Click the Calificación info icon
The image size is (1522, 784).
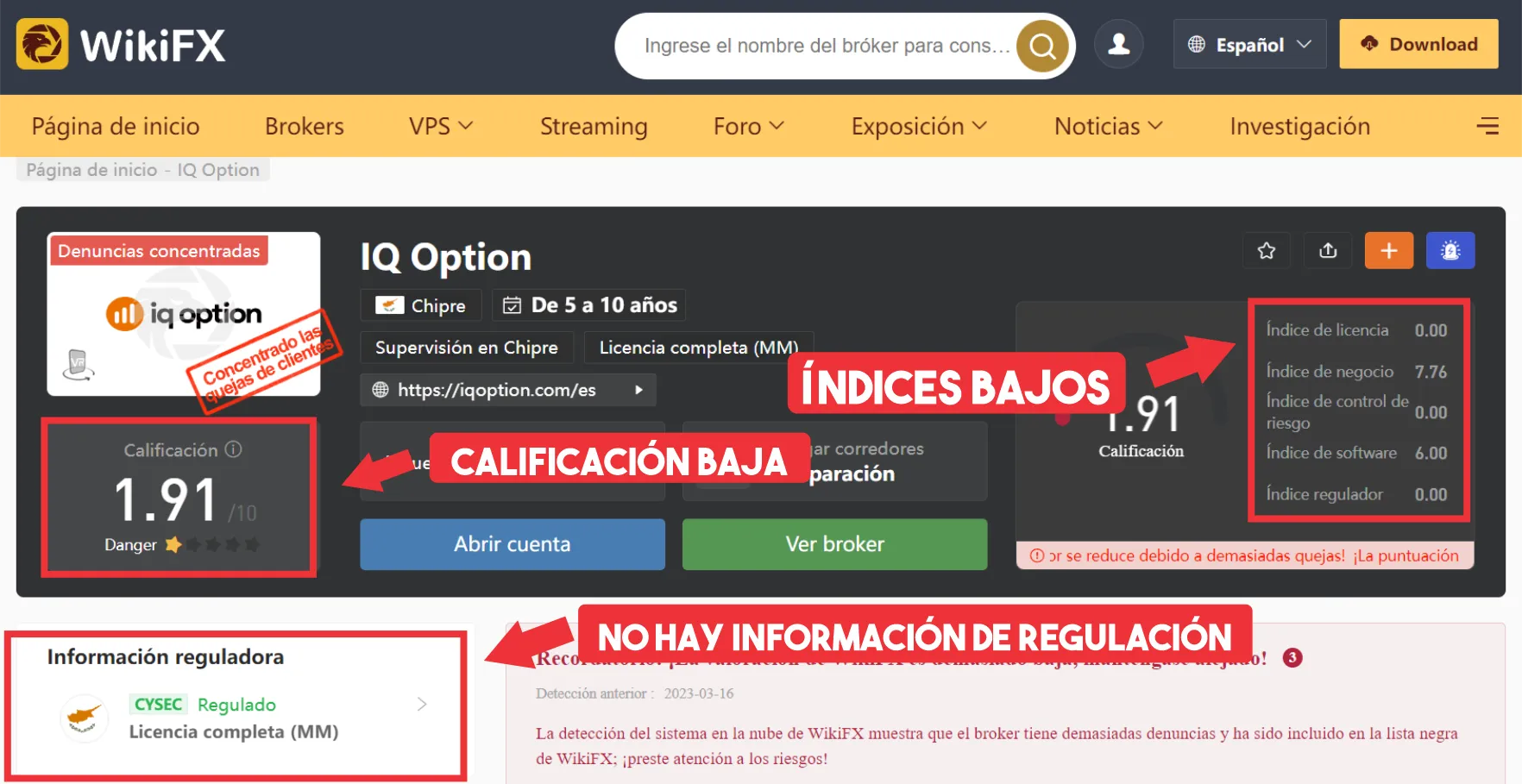tap(234, 449)
